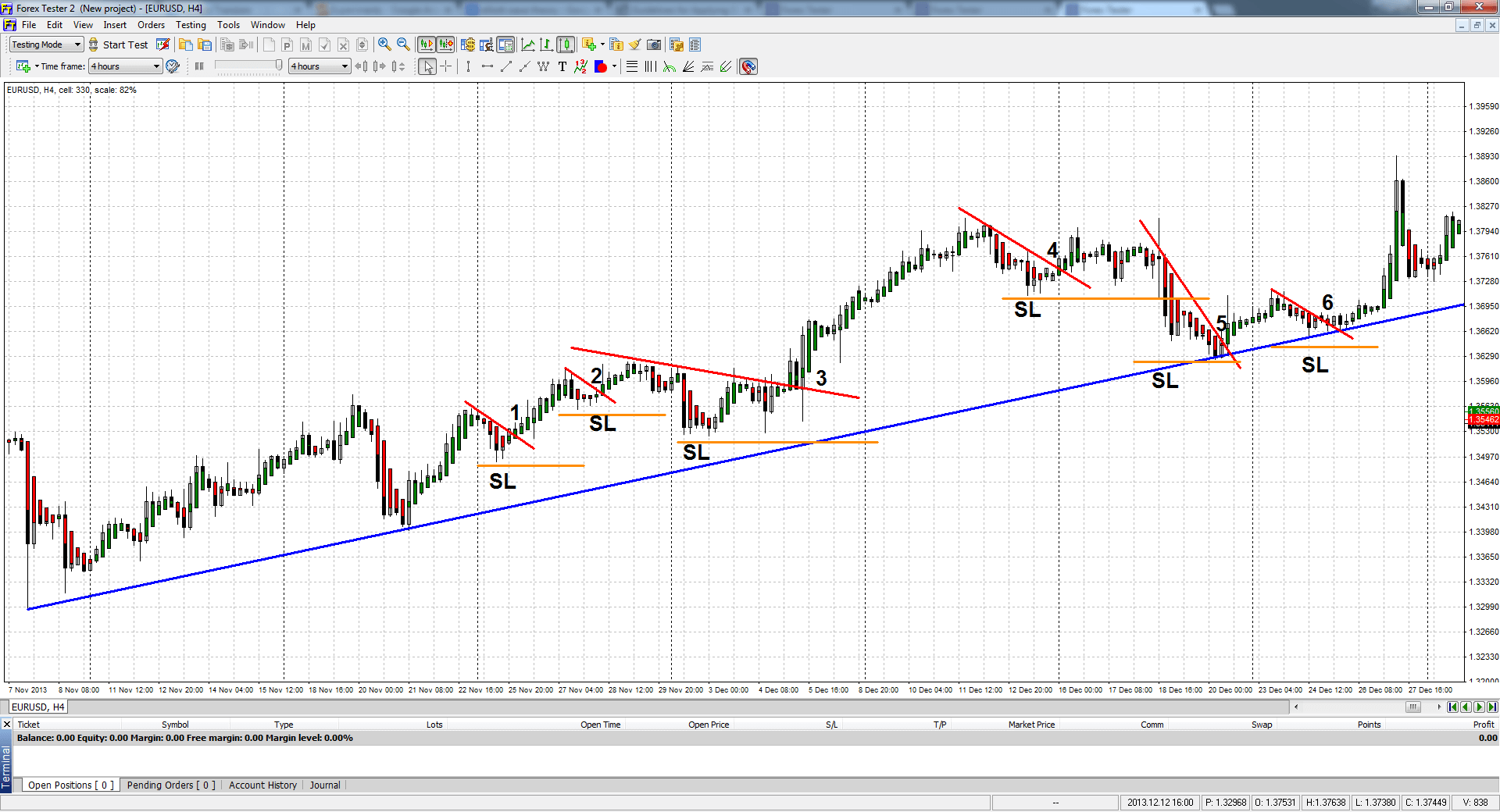Switch chart display to candlestick mode
Viewport: 1500px width, 812px height.
click(x=566, y=45)
